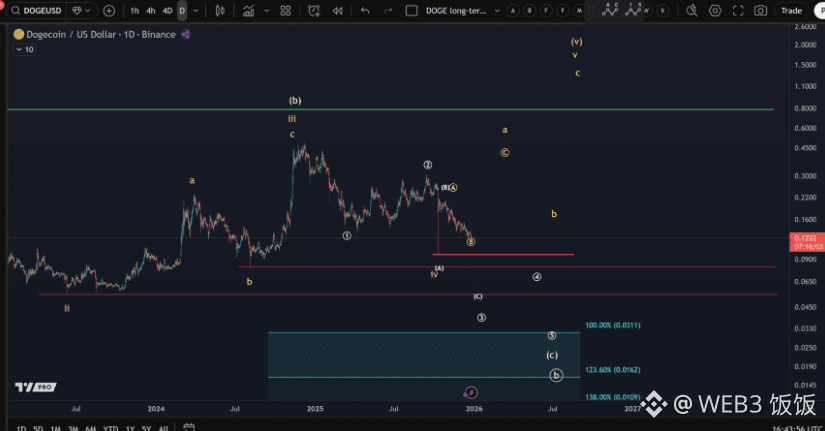Undo the last chart action

point(365,11)
